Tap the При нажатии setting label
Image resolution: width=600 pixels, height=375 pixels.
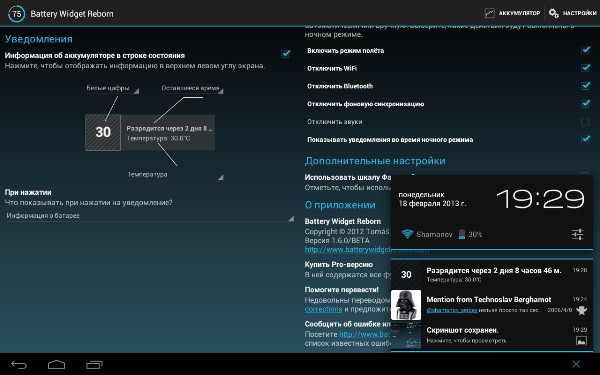point(28,192)
